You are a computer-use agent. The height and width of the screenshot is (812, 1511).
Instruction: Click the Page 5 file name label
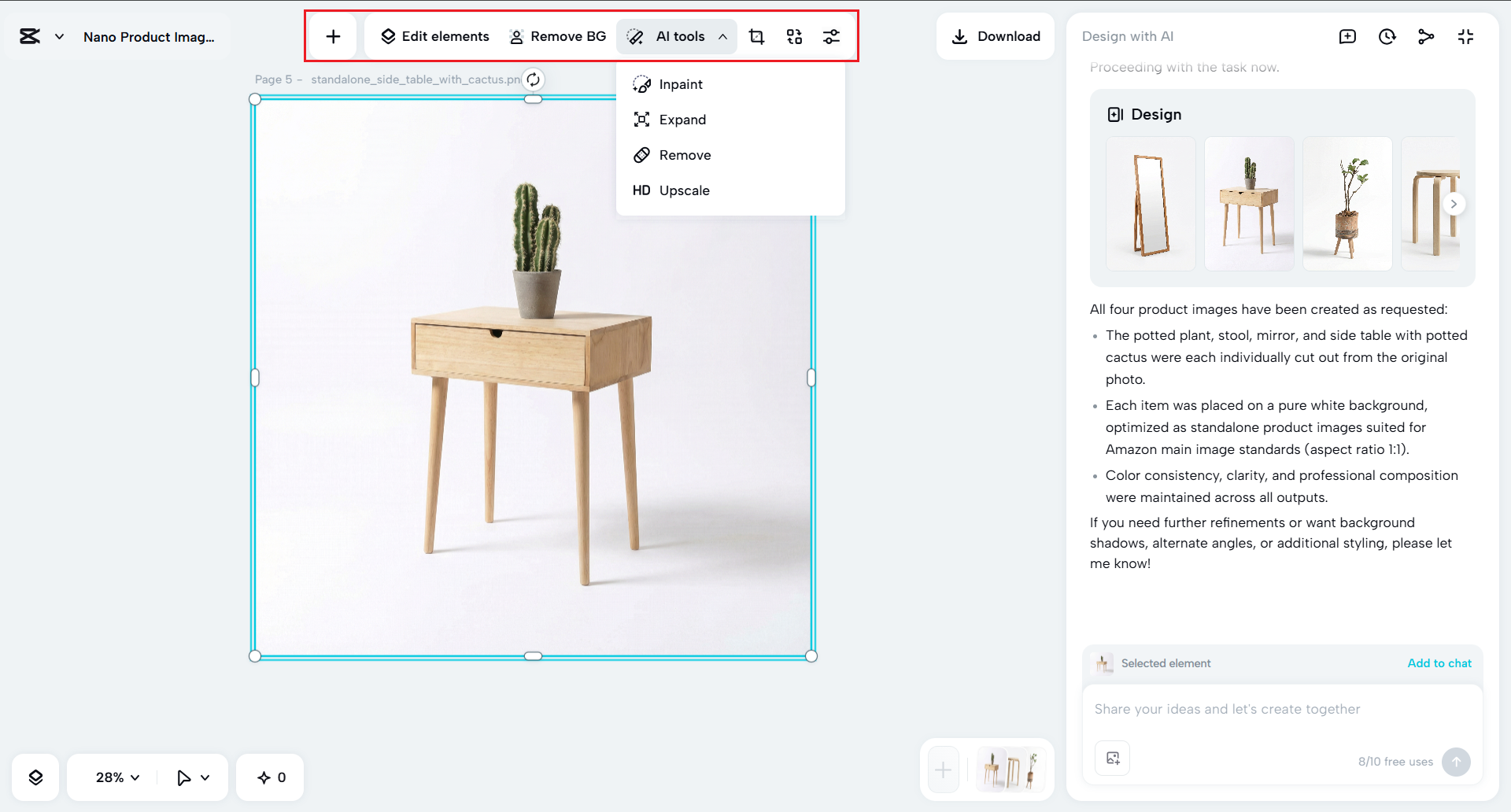387,79
